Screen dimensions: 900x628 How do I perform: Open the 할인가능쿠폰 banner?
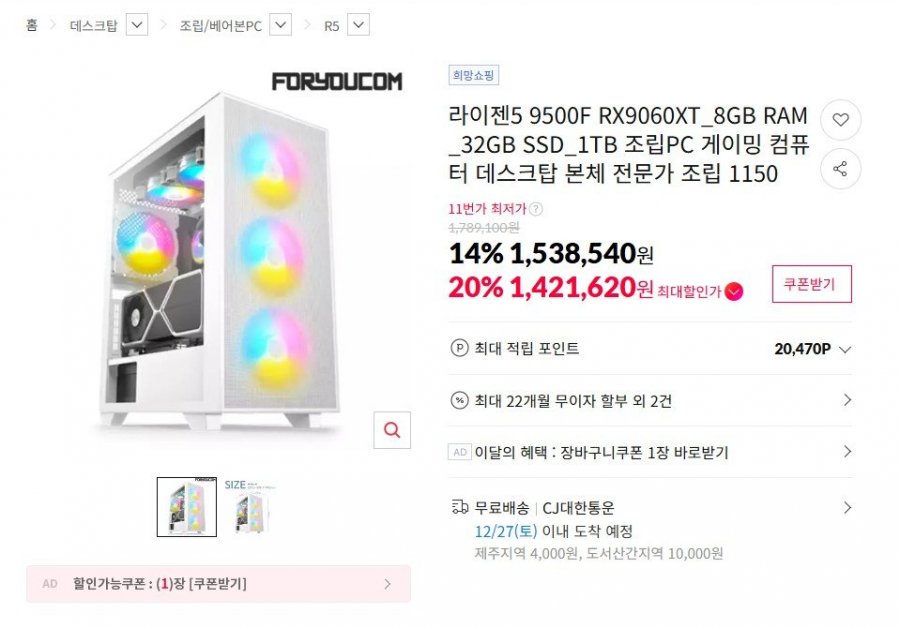[218, 584]
